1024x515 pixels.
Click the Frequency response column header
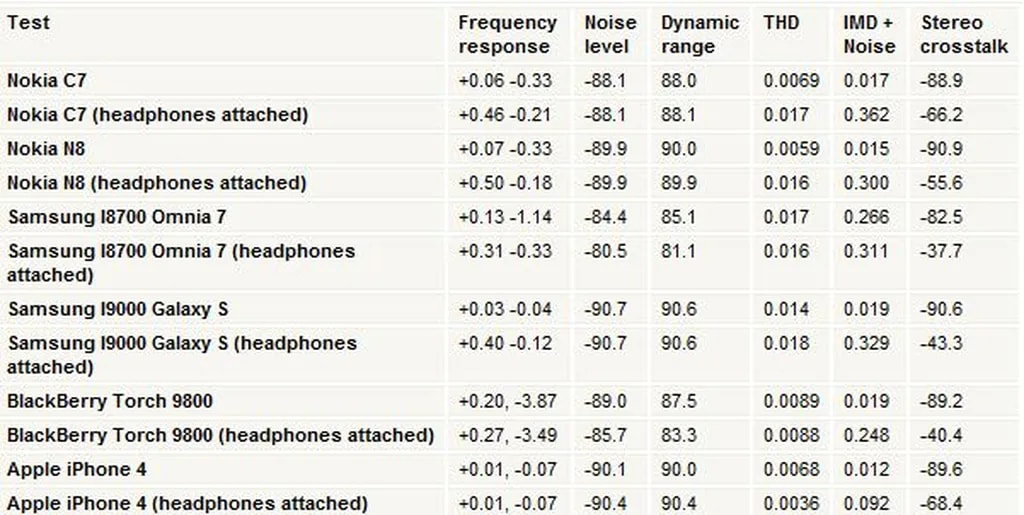pyautogui.click(x=507, y=34)
